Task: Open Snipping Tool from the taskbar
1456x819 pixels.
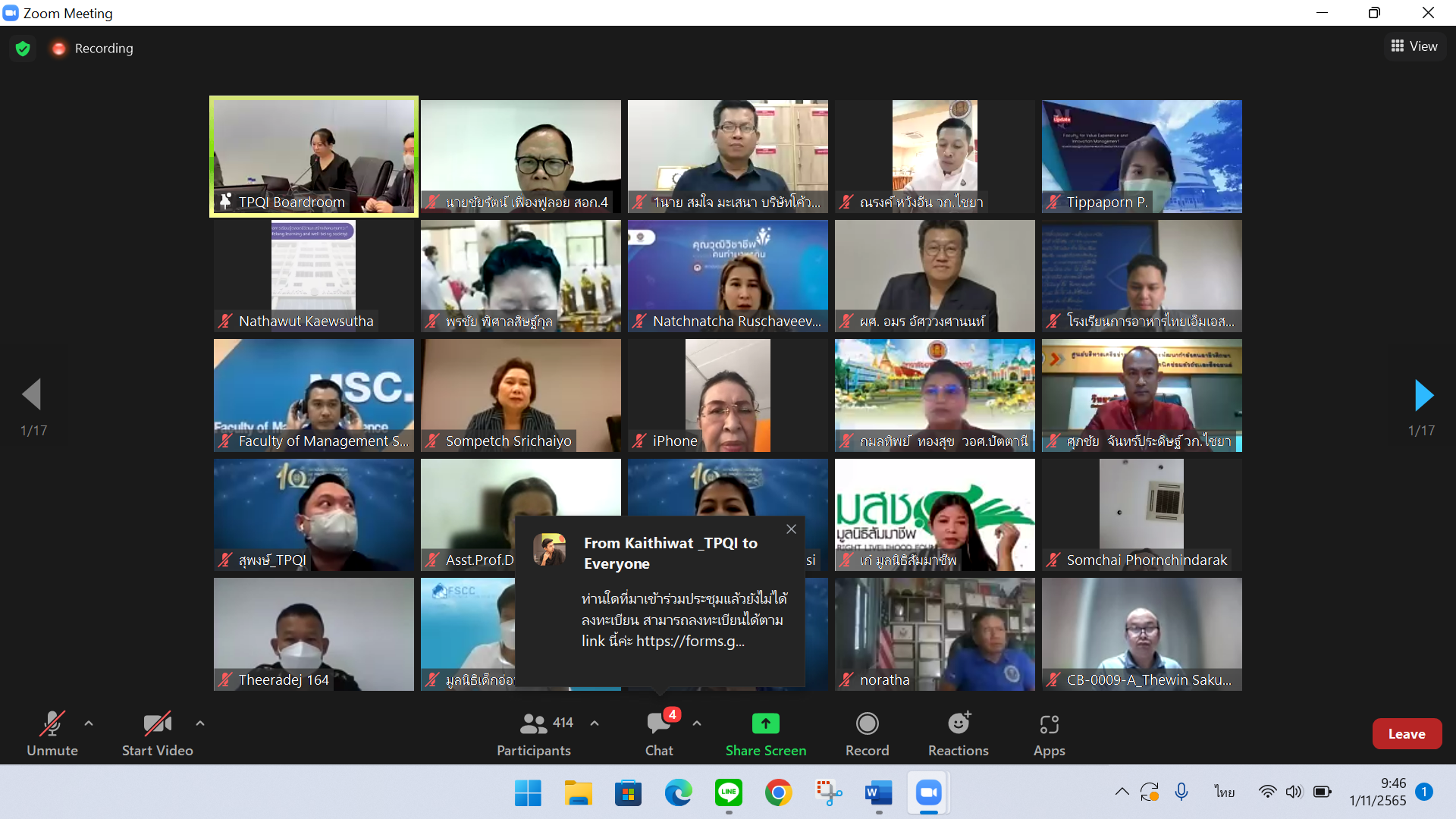Action: pos(828,792)
